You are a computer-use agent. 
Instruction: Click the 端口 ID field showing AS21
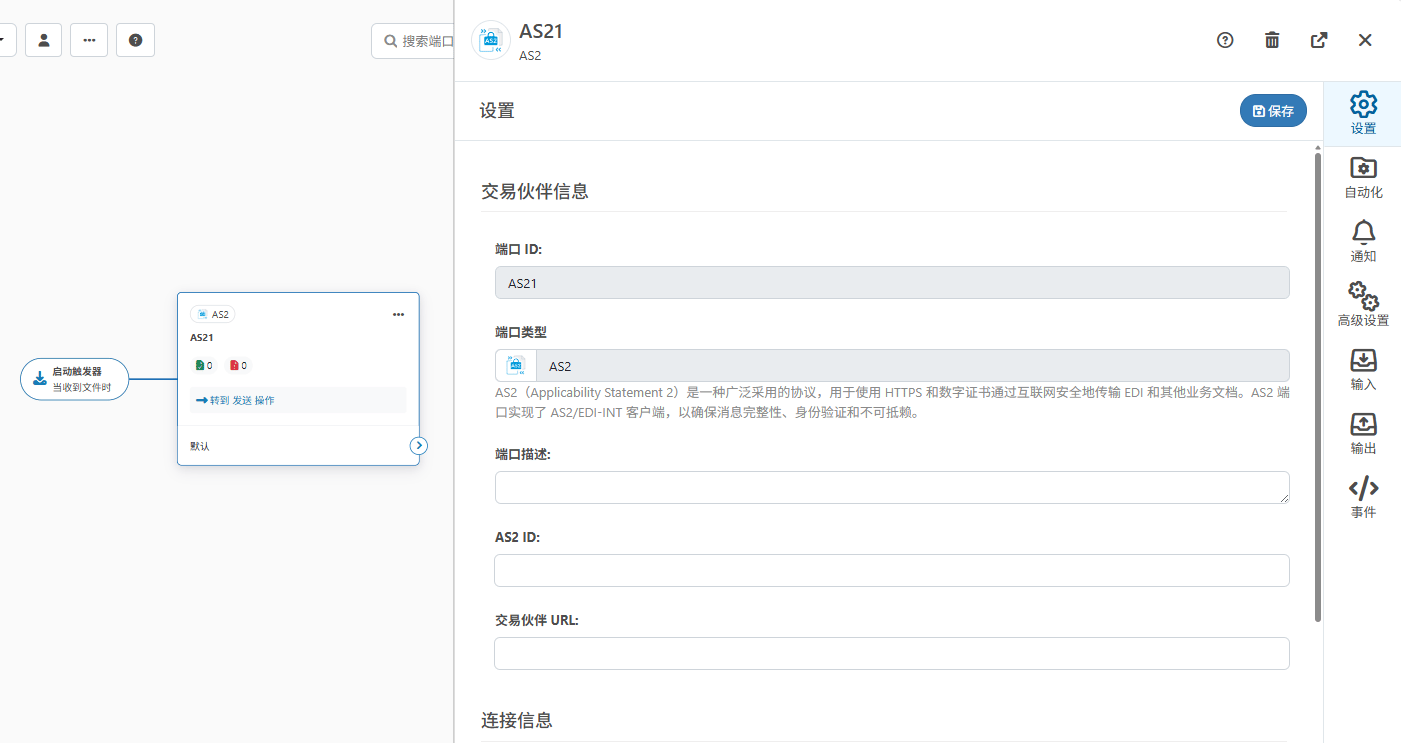click(892, 283)
